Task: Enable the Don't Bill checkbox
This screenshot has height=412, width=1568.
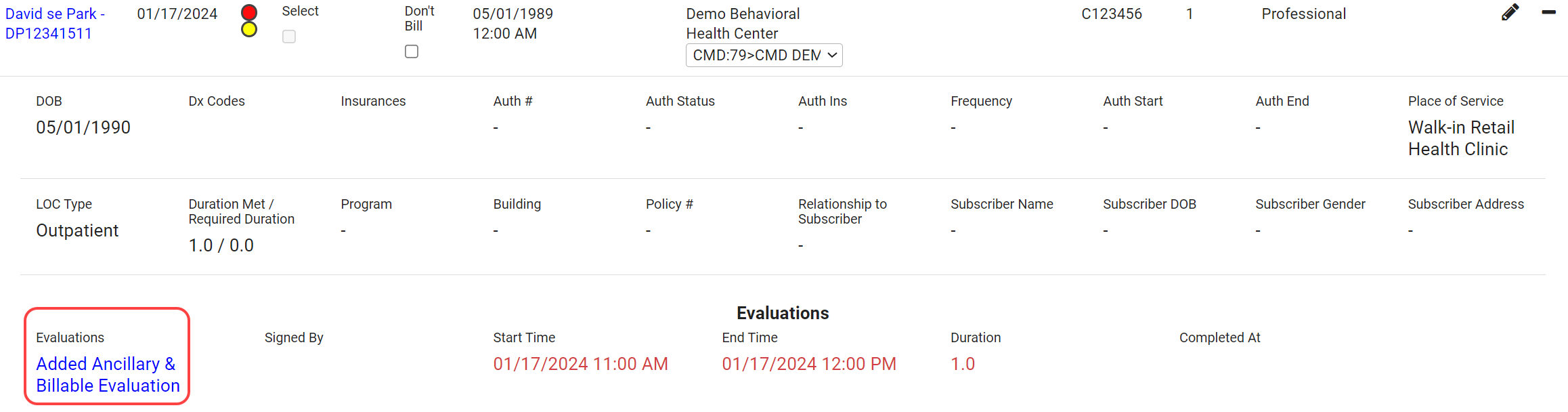Action: [x=412, y=52]
